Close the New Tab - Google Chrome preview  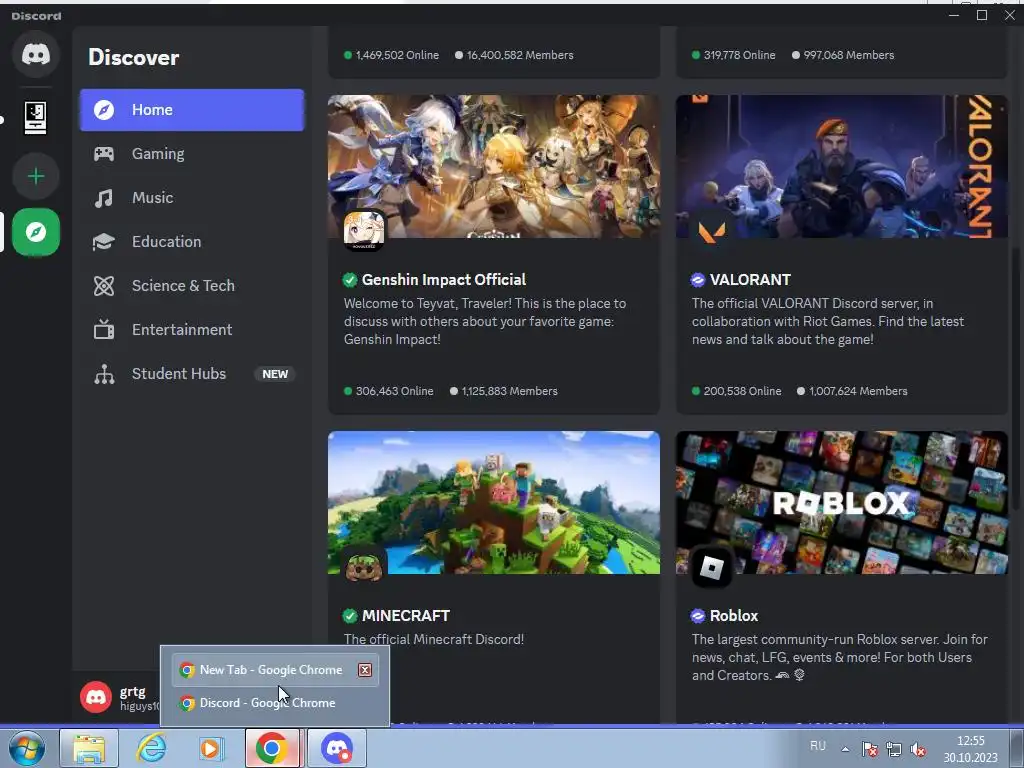(365, 670)
